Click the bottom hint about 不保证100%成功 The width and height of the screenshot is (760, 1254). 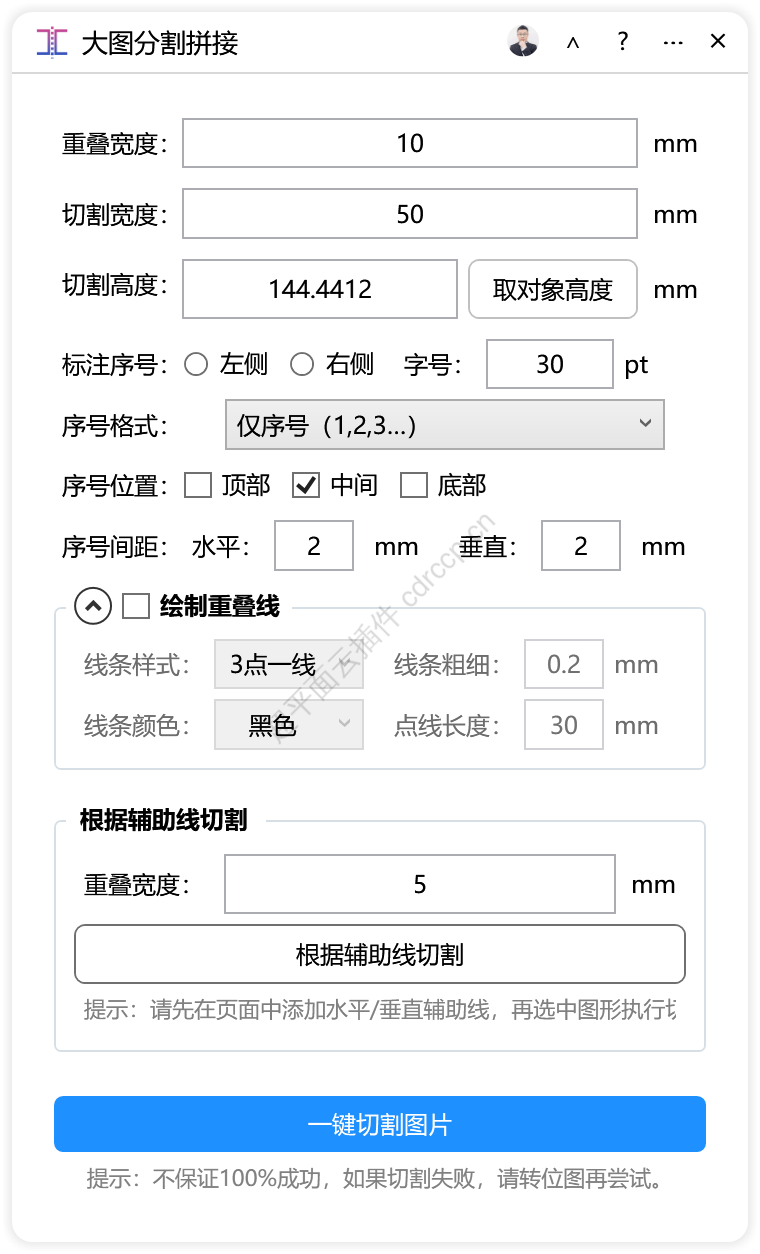point(375,1179)
